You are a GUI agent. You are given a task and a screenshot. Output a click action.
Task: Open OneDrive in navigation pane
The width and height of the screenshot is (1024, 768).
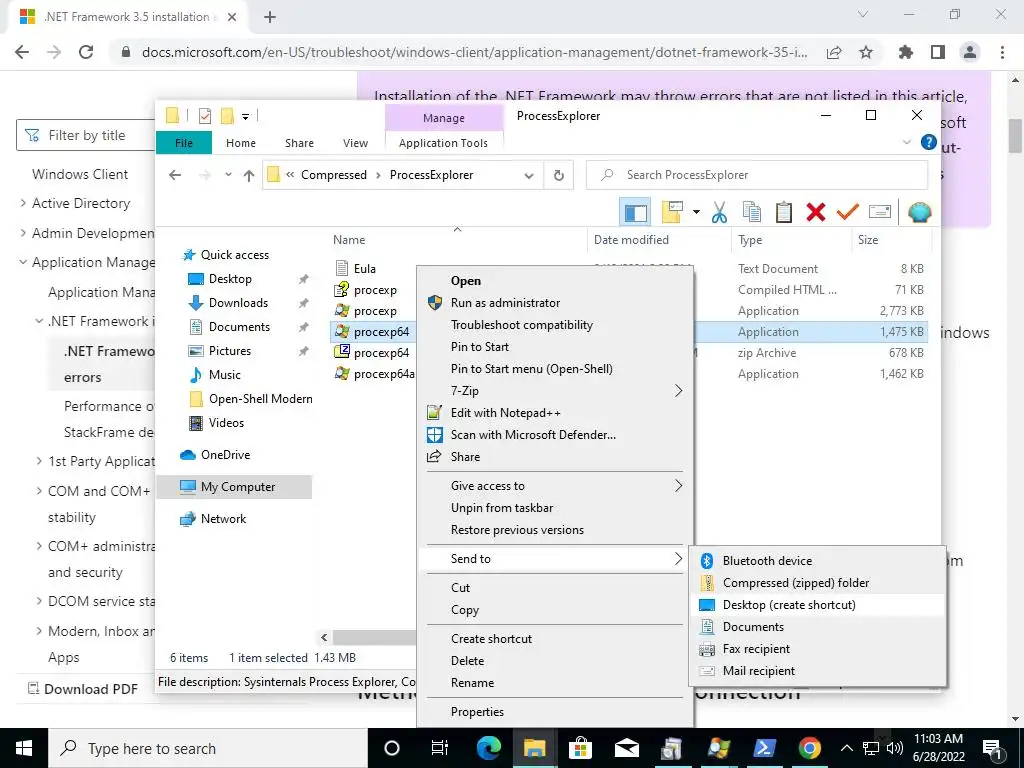coord(225,455)
